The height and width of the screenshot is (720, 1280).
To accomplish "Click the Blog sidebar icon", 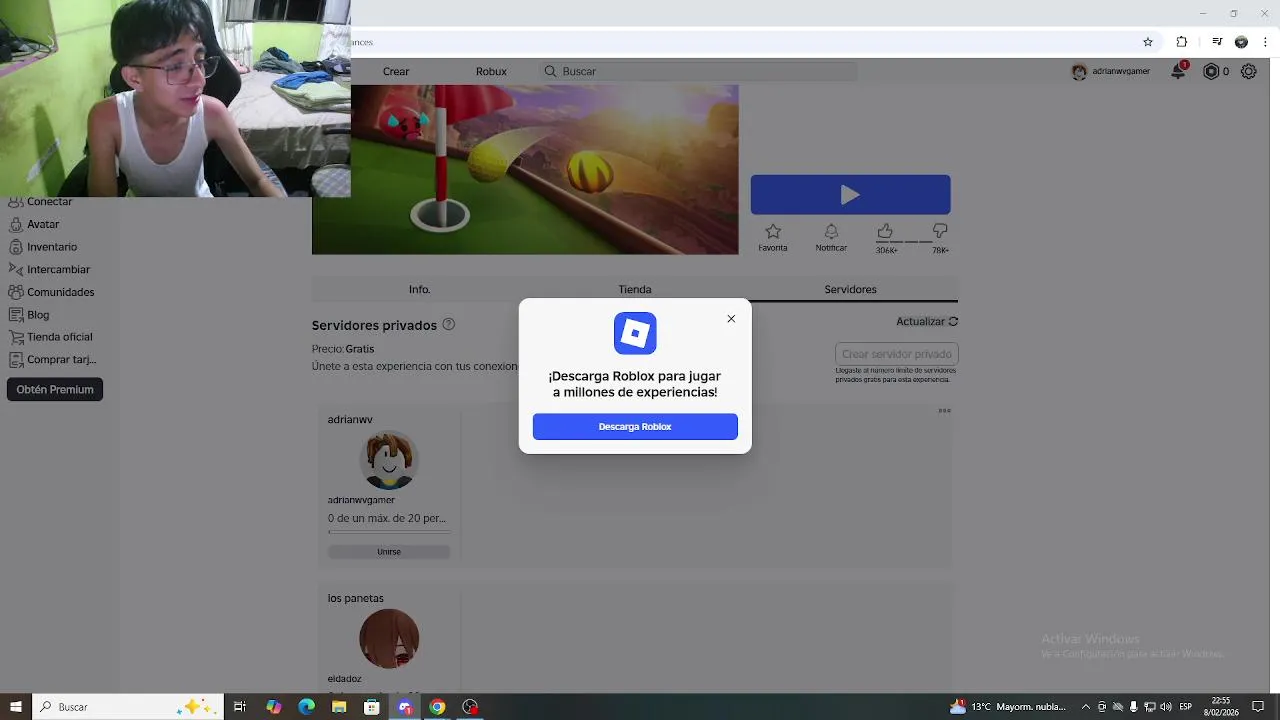I will pos(16,315).
